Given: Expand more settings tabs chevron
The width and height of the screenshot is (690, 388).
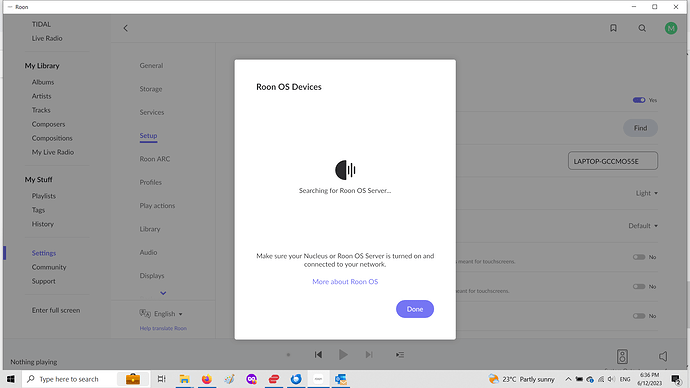Looking at the screenshot, I should (x=163, y=293).
